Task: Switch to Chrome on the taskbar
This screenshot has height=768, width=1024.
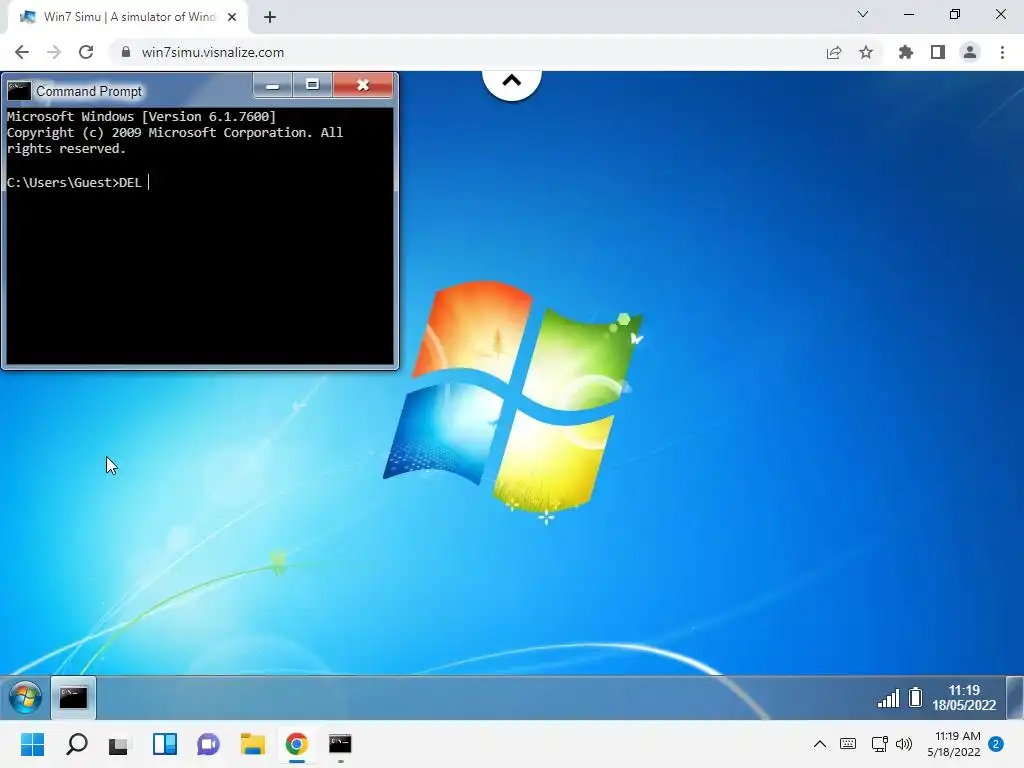Action: click(296, 744)
